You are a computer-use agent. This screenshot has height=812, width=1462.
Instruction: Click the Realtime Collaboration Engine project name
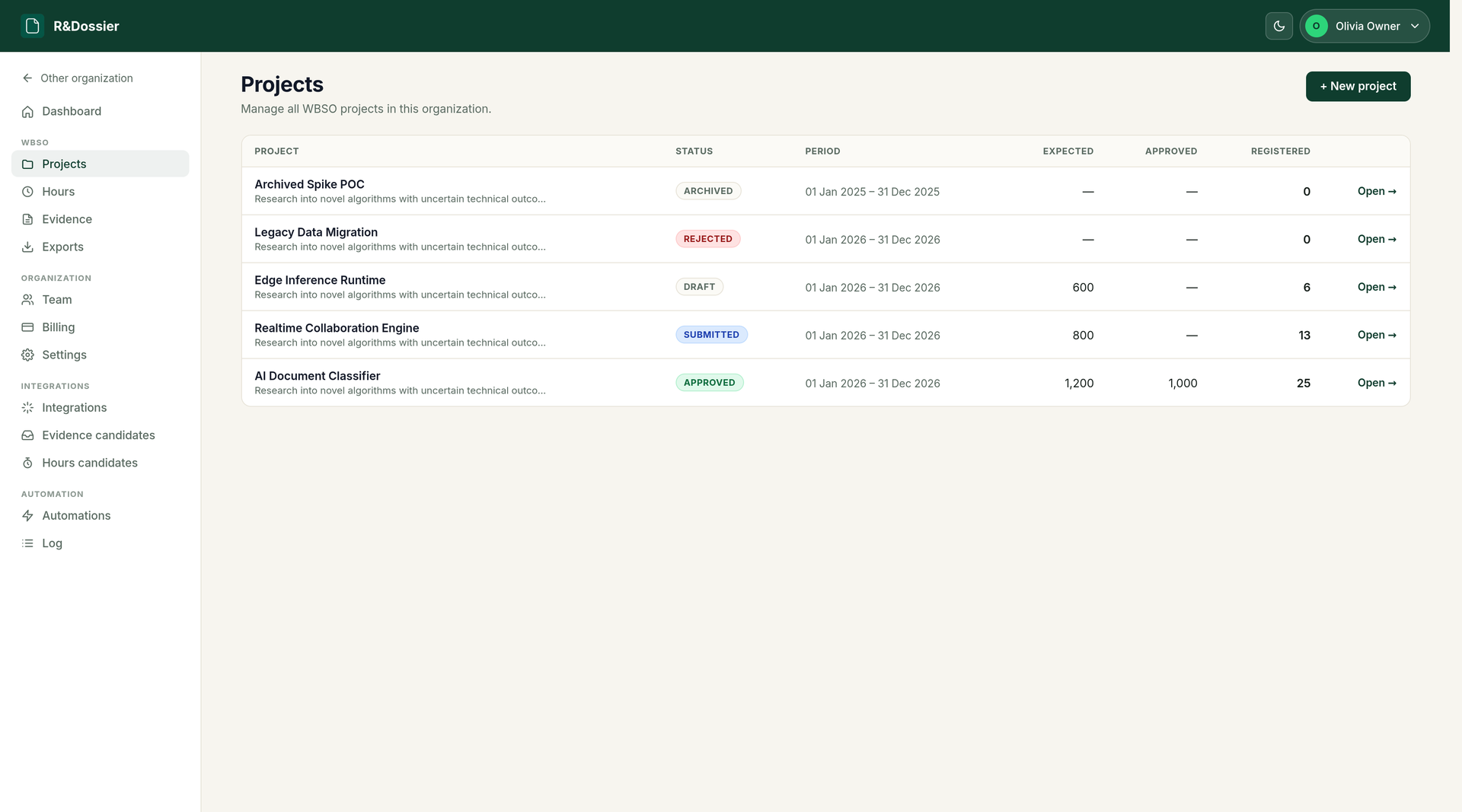(x=337, y=328)
